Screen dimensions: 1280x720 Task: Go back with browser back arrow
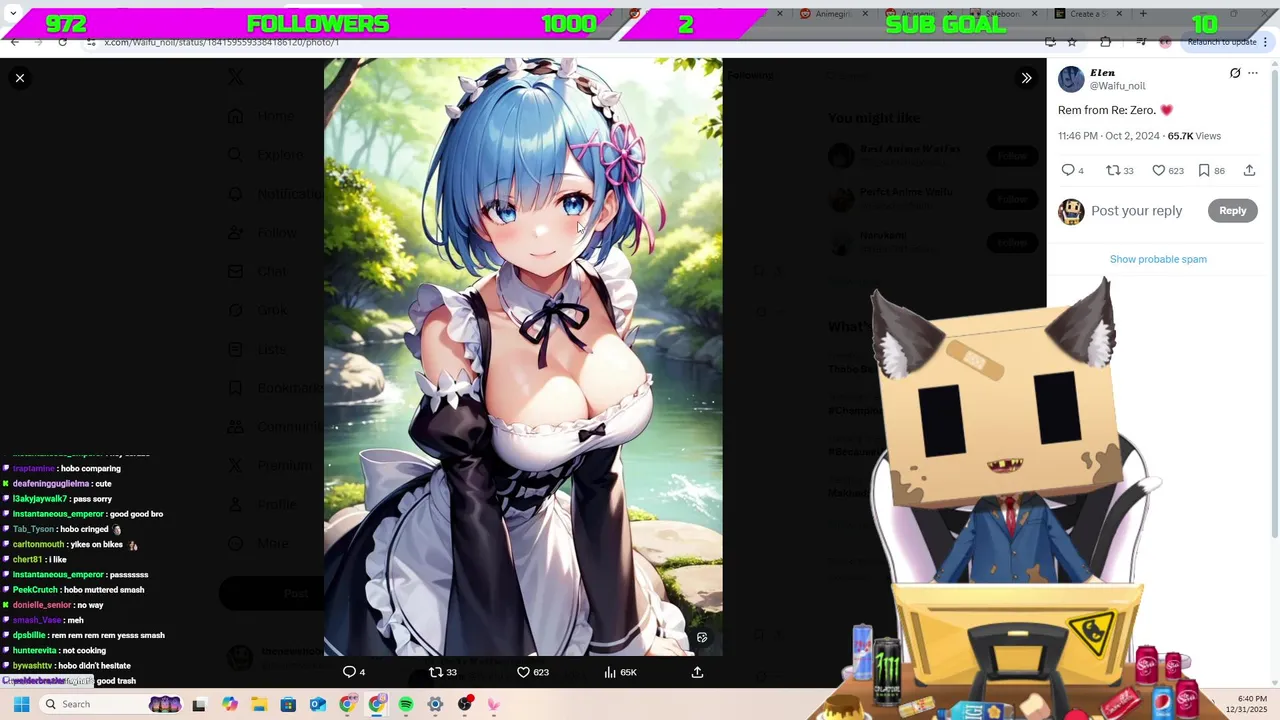(x=15, y=42)
